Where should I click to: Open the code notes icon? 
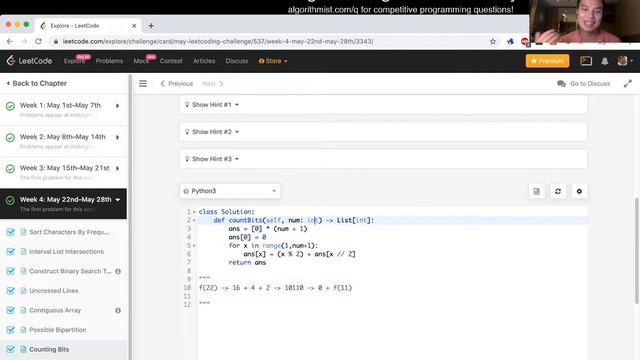536,191
